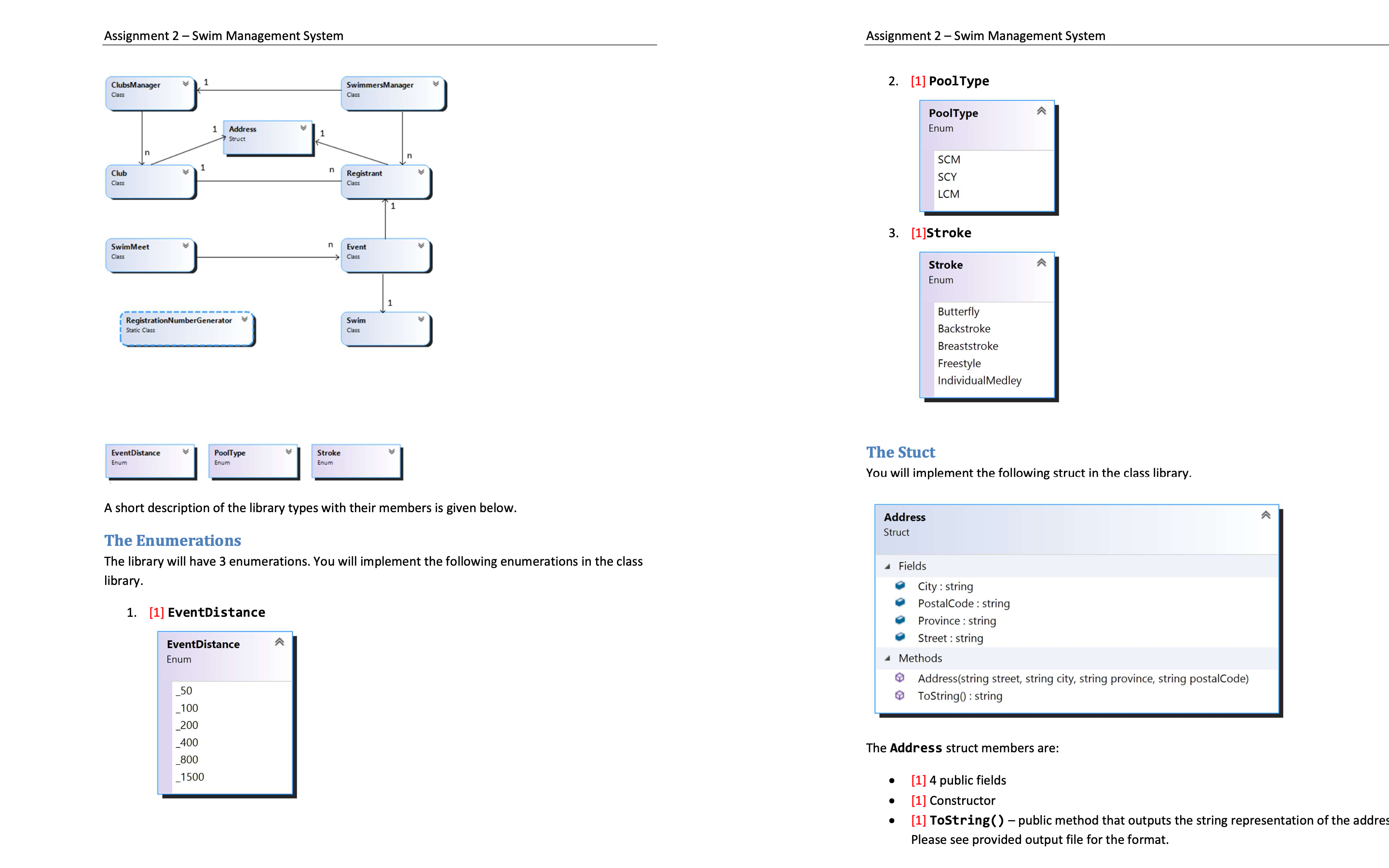Screen dimensions: 1389x868
Task: Click the '3. [1]Stroke' list heading
Action: [x=930, y=233]
